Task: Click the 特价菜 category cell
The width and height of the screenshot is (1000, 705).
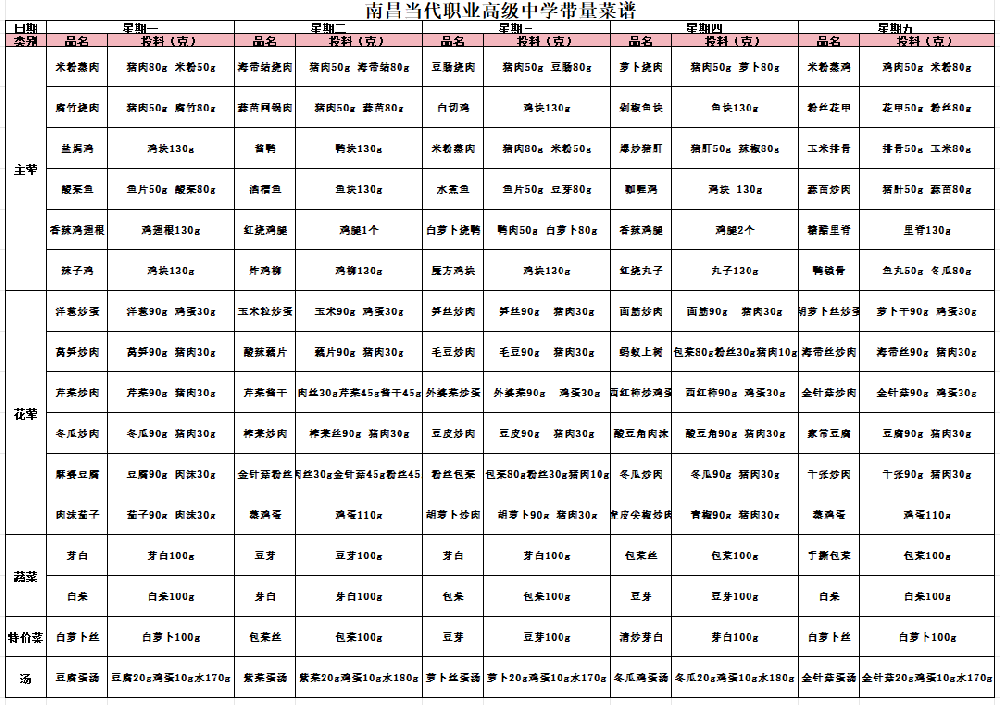Action: coord(25,637)
